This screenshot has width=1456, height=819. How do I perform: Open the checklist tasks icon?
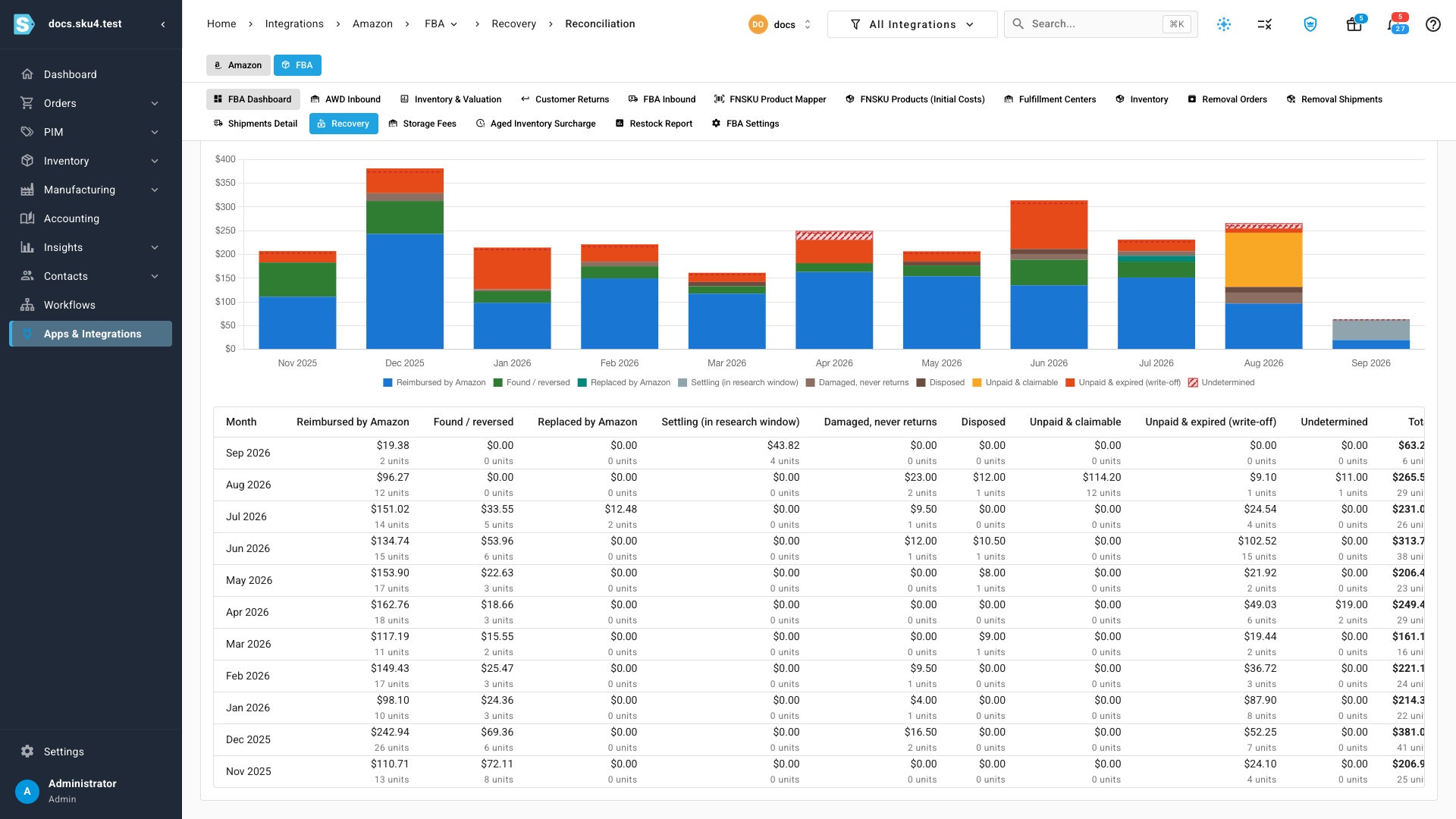(x=1264, y=24)
